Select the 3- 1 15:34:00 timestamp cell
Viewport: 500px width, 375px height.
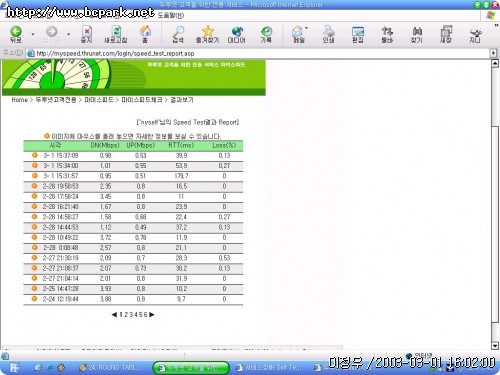click(61, 166)
